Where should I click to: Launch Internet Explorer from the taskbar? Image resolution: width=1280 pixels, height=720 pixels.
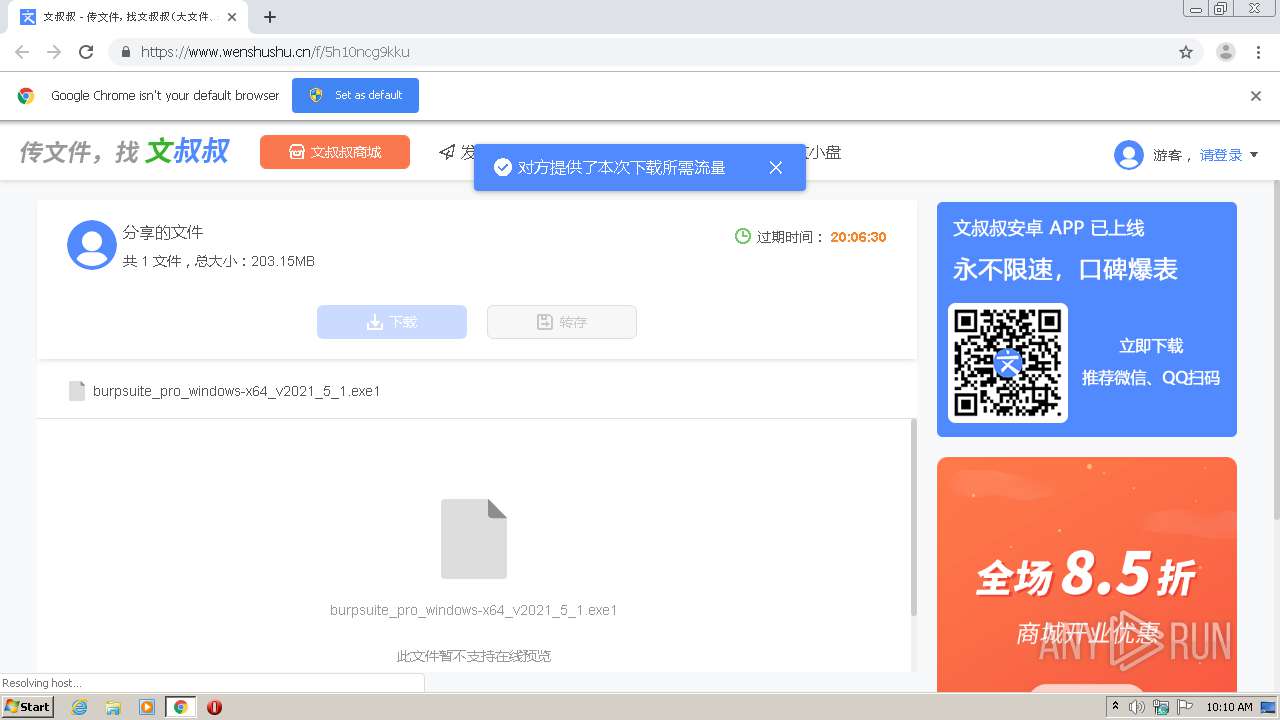pyautogui.click(x=80, y=707)
